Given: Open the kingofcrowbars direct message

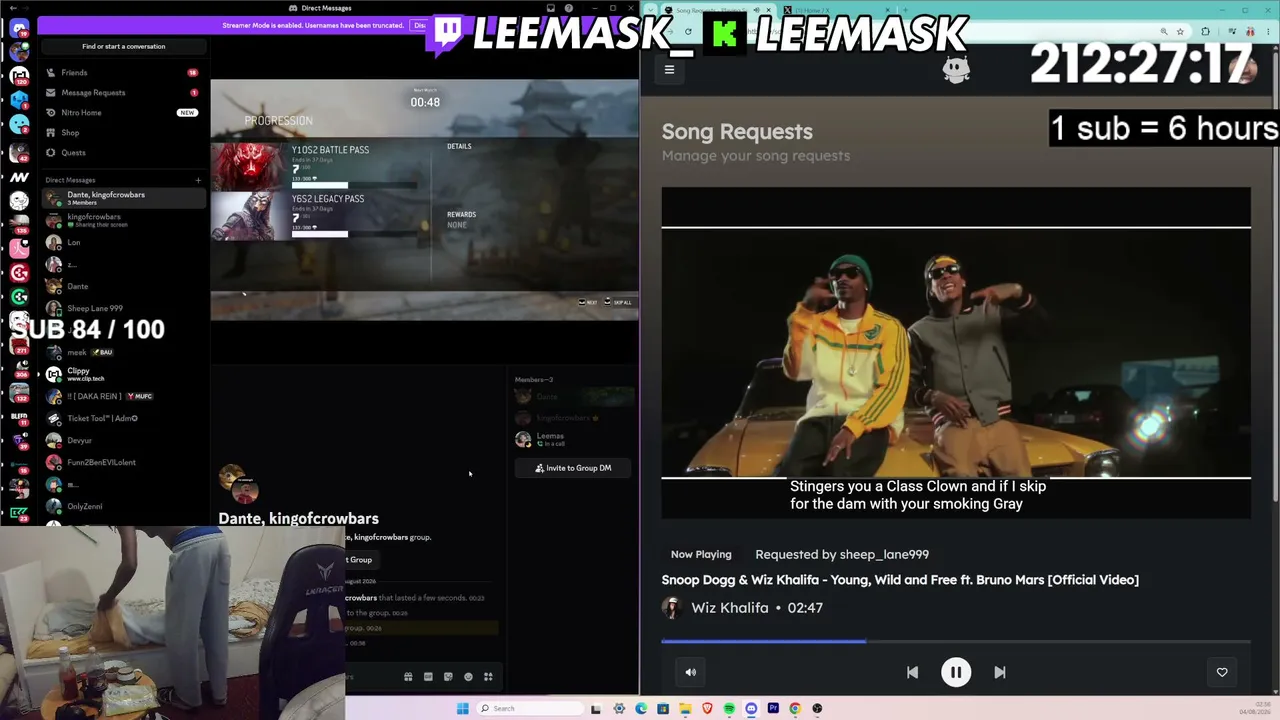Looking at the screenshot, I should click(x=124, y=220).
